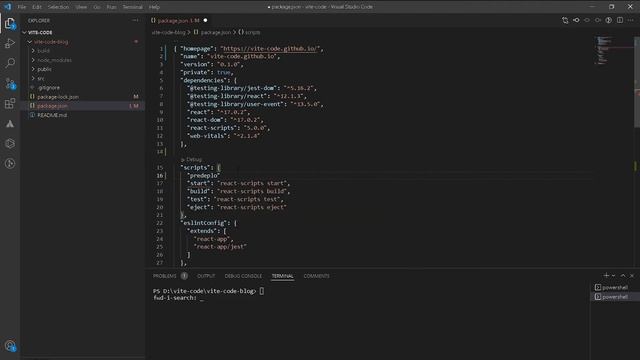Collapse the vite-code-blog folder
The height and width of the screenshot is (360, 640).
pos(30,42)
